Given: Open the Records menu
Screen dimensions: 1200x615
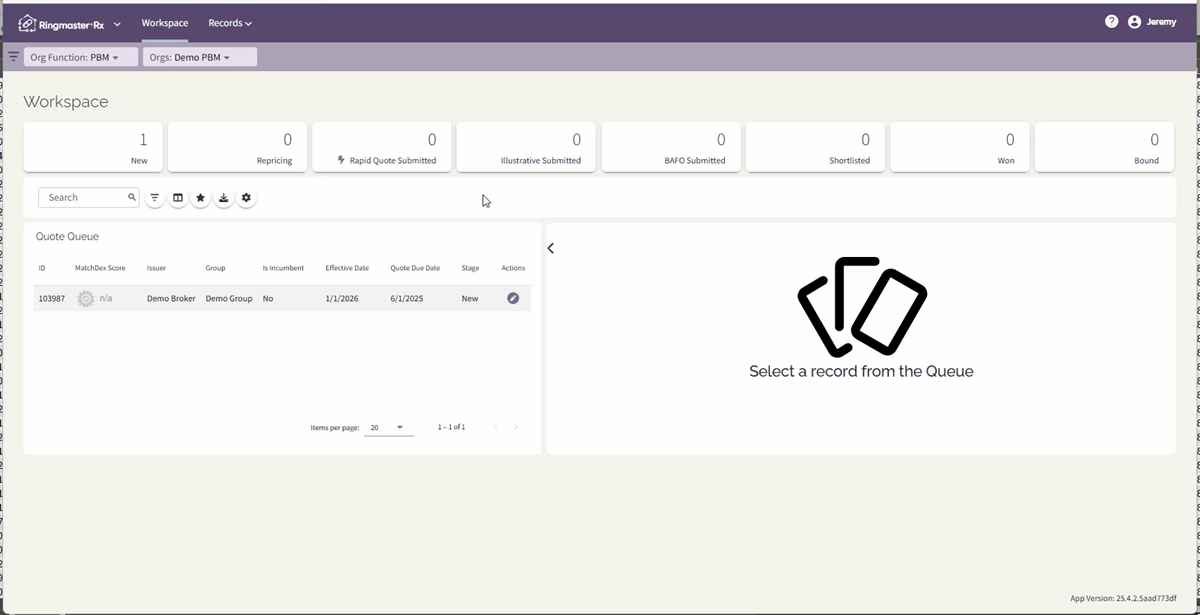Looking at the screenshot, I should [x=229, y=22].
